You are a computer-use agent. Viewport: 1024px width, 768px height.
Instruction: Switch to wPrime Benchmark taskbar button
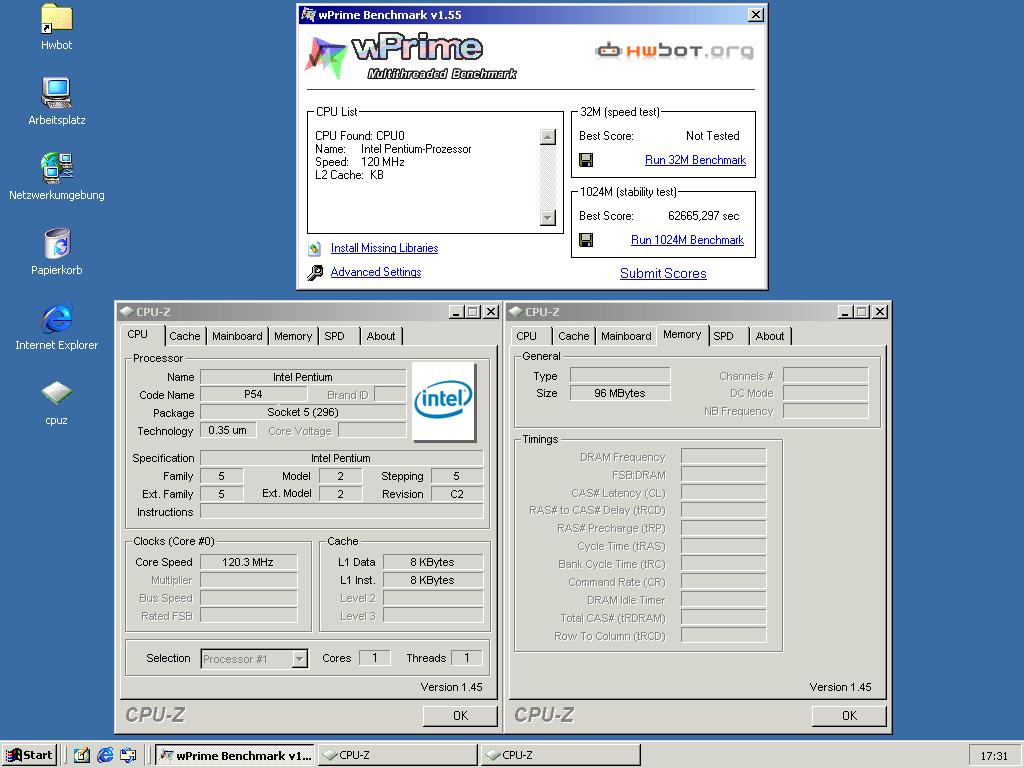pos(234,755)
